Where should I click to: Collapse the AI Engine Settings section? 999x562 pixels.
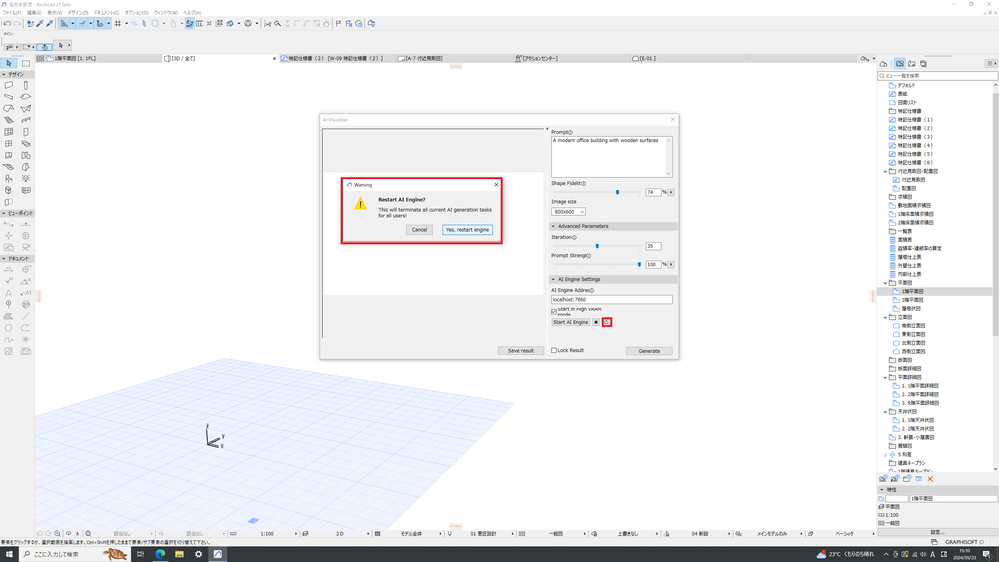point(553,279)
